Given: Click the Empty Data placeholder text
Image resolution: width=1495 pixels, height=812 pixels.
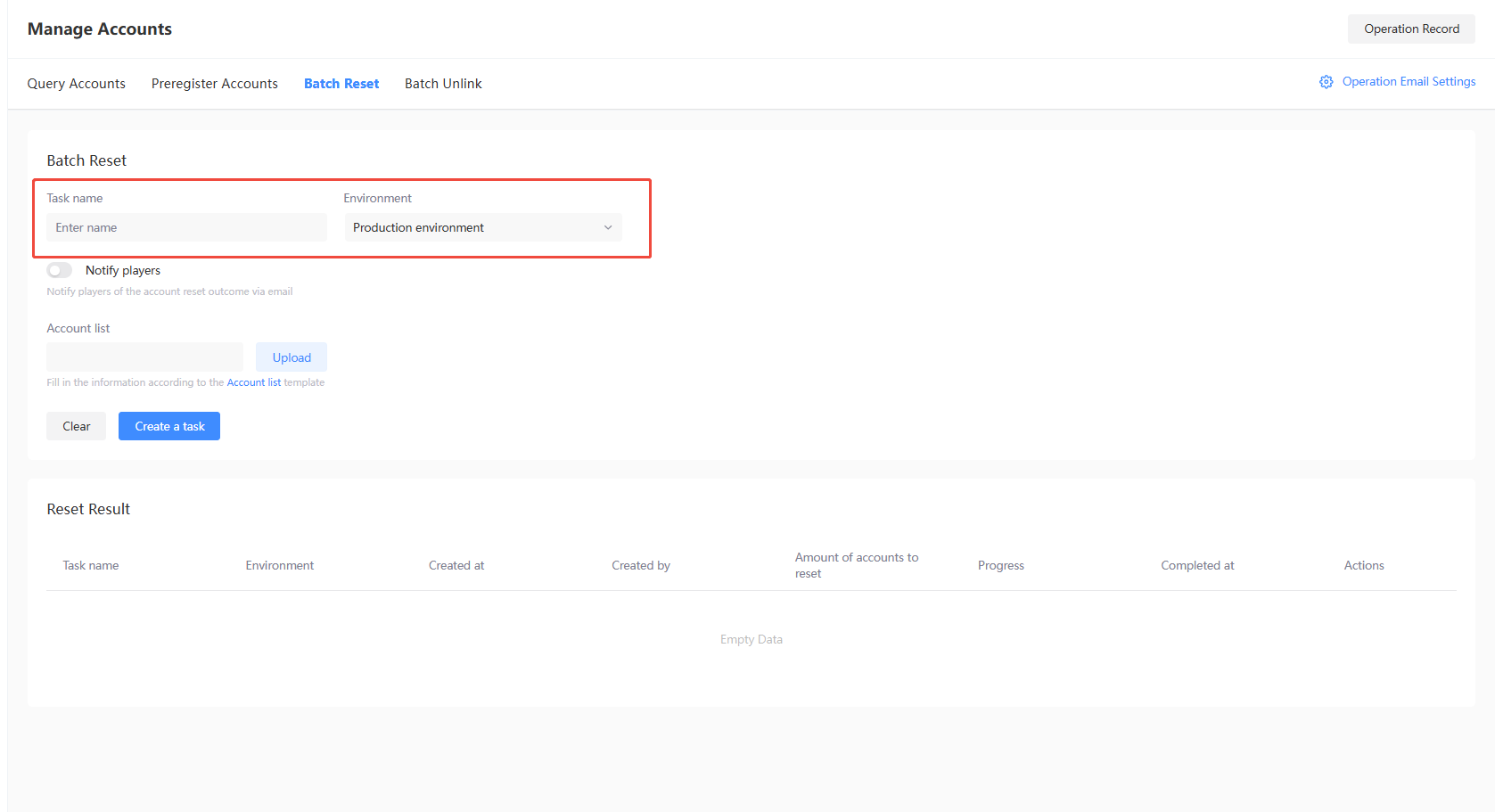Looking at the screenshot, I should pos(752,639).
